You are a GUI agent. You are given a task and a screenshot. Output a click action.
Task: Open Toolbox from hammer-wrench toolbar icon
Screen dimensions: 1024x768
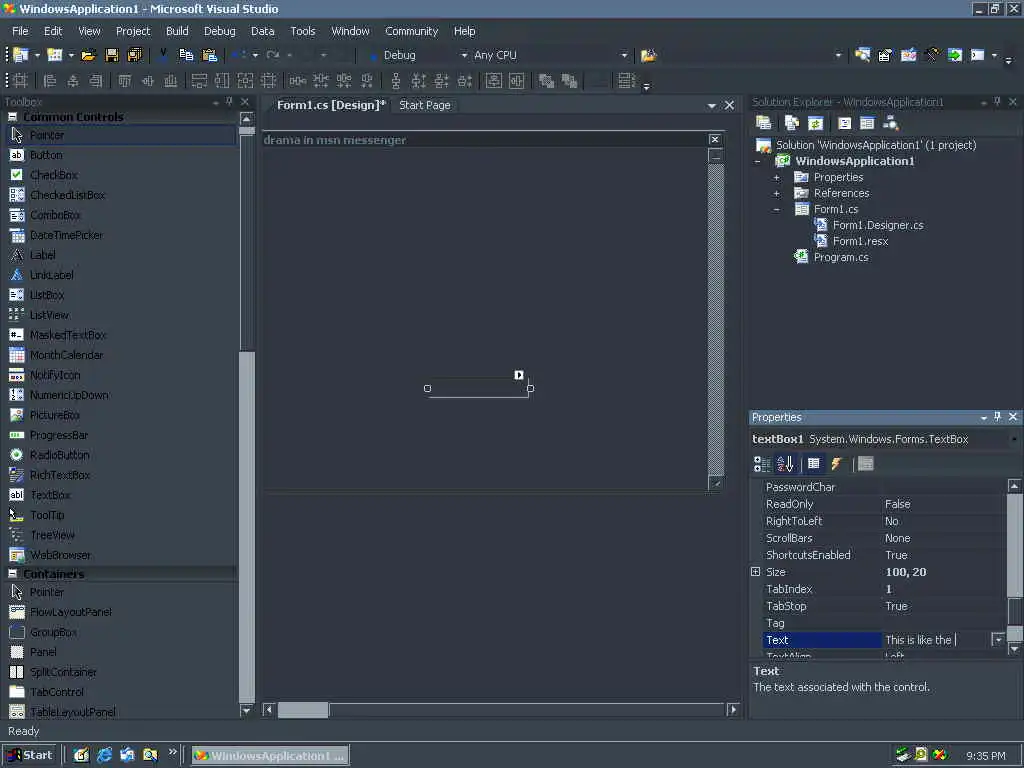[x=932, y=56]
